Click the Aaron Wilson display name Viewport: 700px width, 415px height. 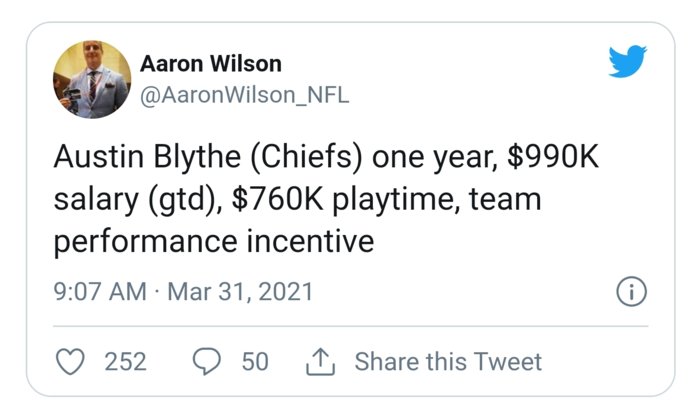tap(211, 64)
